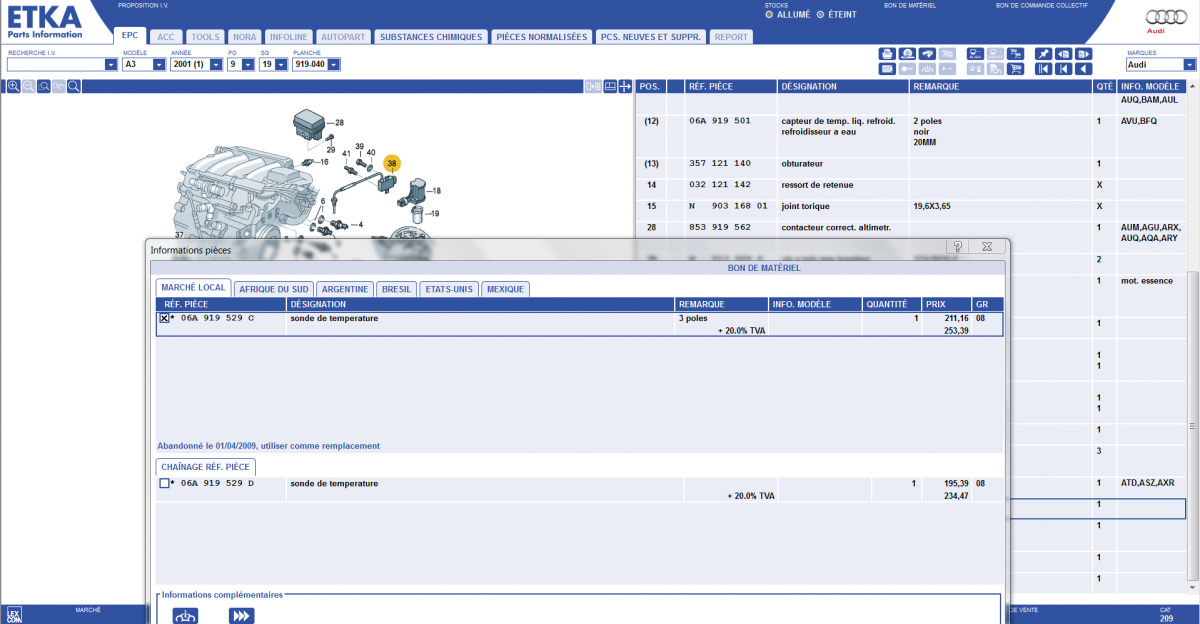Check the box for part 06A 919 529 D
This screenshot has width=1200, height=624.
[164, 484]
